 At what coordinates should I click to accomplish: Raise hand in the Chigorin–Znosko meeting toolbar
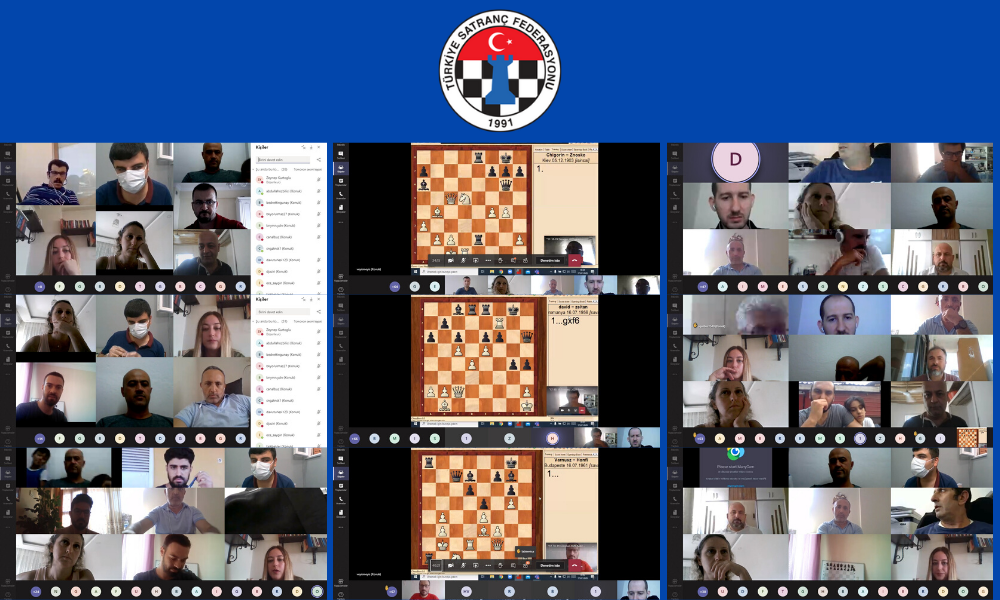(x=501, y=260)
